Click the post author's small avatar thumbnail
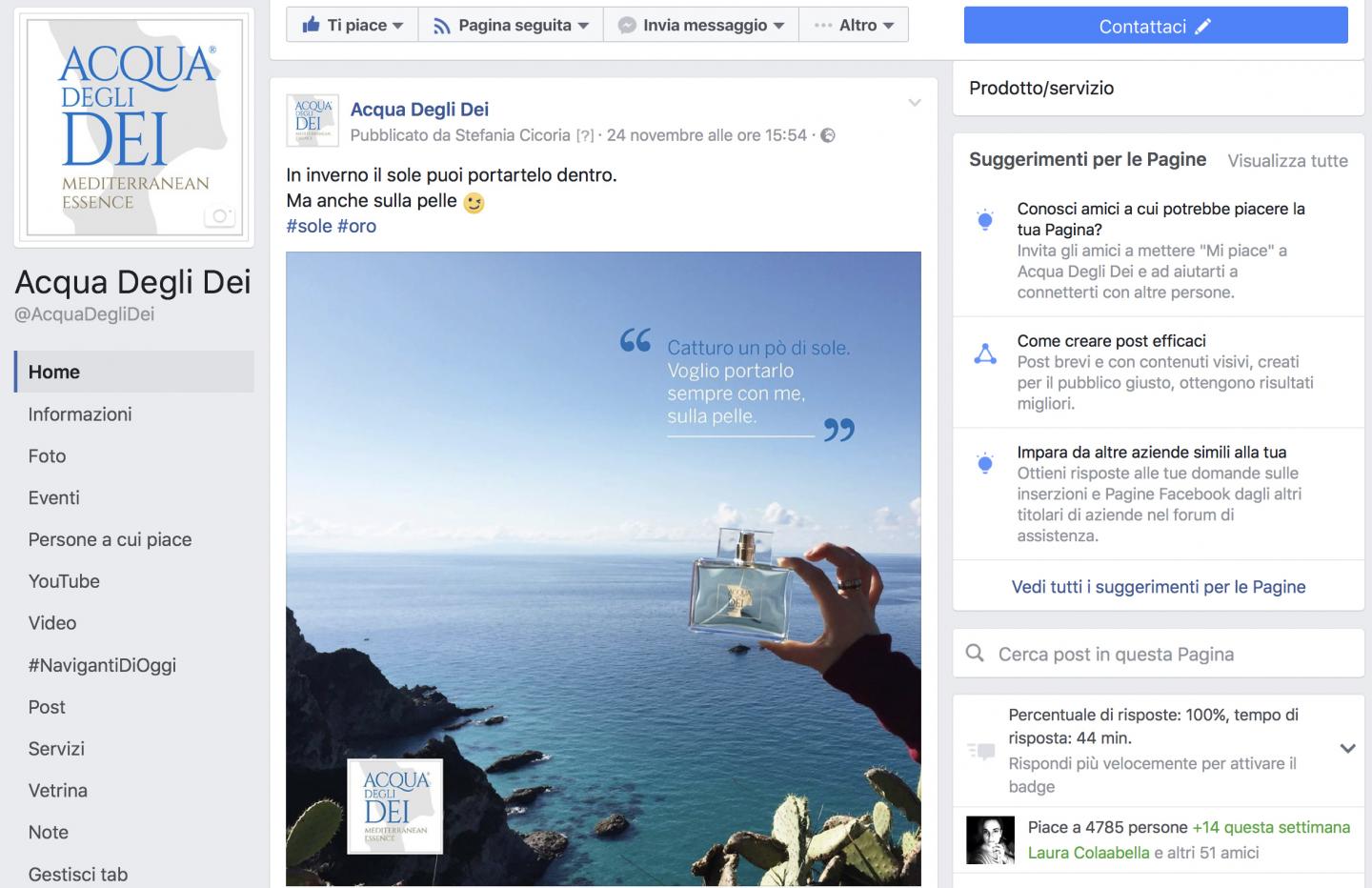 pos(313,121)
